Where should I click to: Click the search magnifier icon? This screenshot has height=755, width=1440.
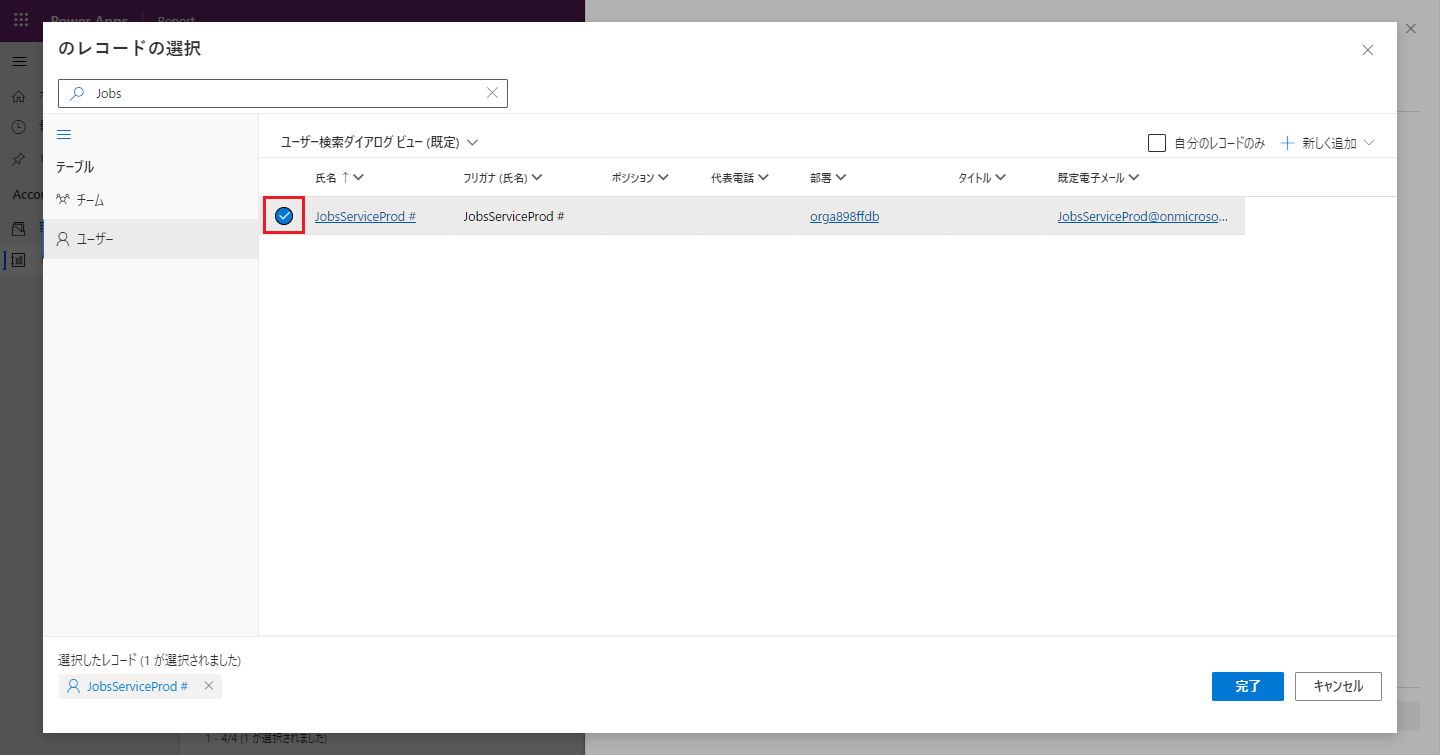point(77,93)
